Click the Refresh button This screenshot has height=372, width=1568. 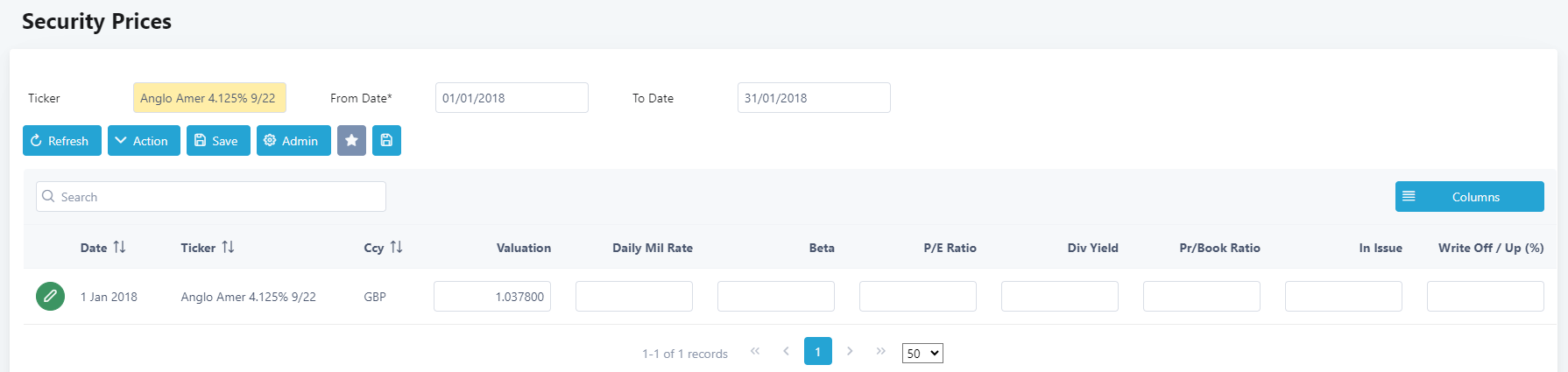62,141
